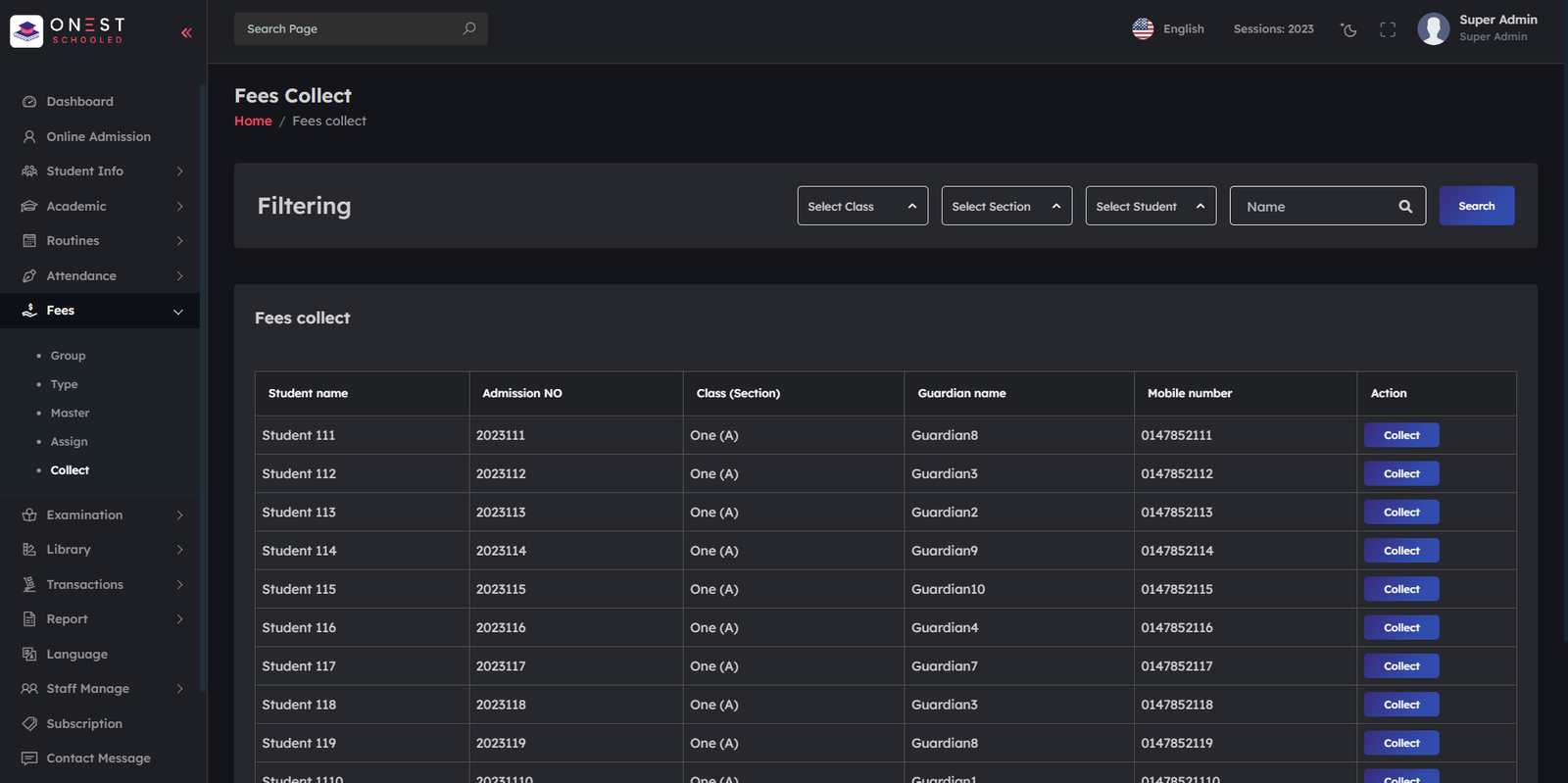Open the Select Class dropdown
Screen dimensions: 1568x783
[x=862, y=206]
